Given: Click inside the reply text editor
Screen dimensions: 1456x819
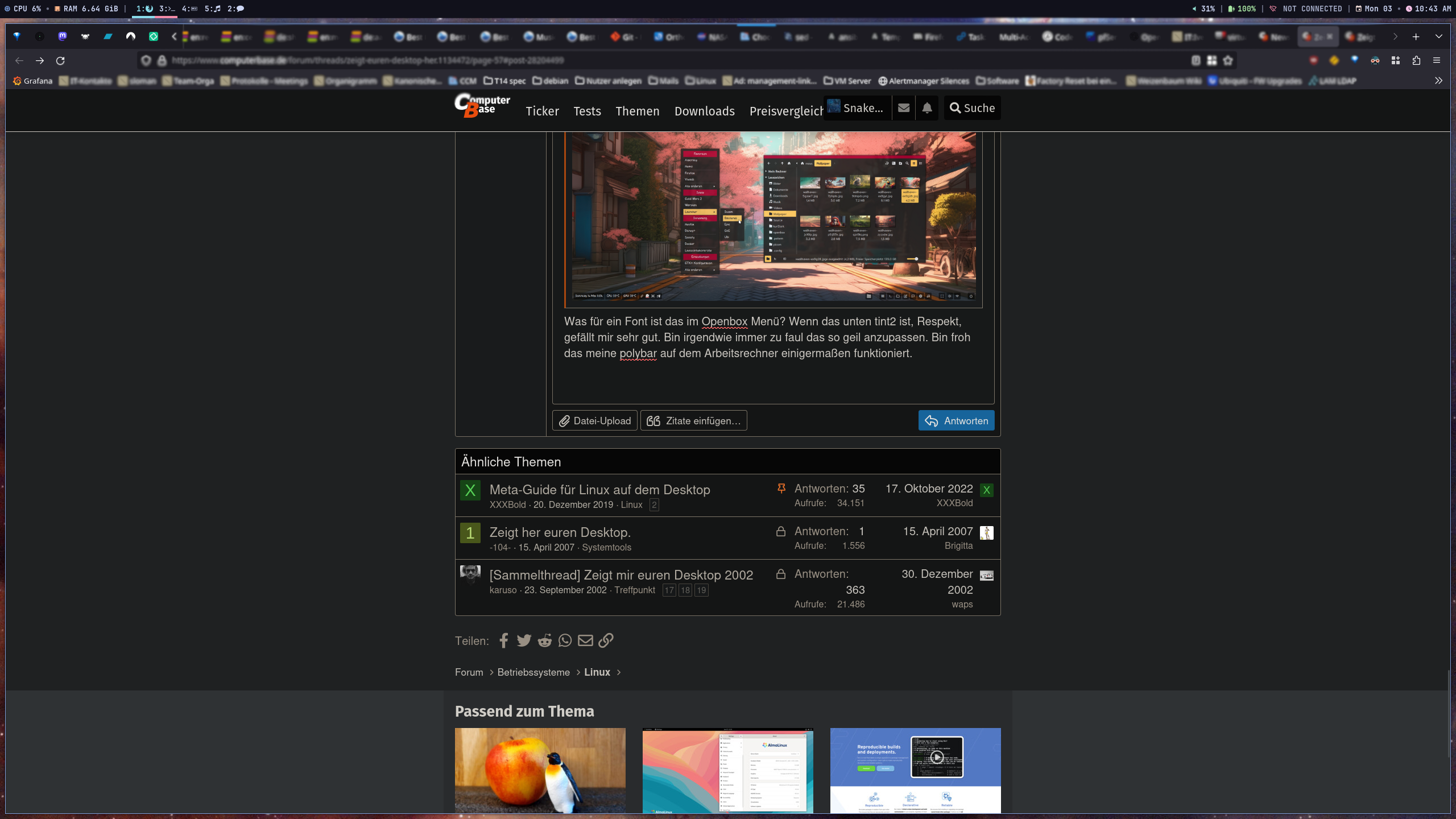Looking at the screenshot, I should click(x=773, y=375).
